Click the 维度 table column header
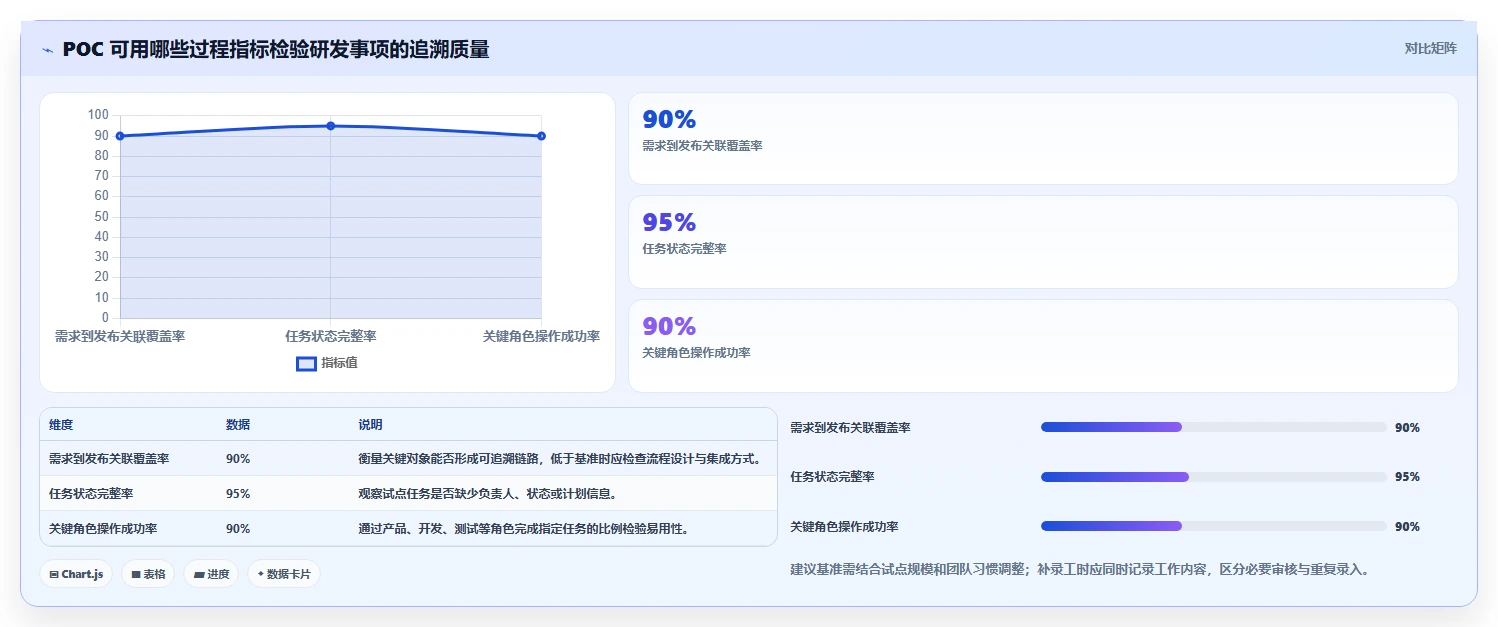 pyautogui.click(x=61, y=425)
